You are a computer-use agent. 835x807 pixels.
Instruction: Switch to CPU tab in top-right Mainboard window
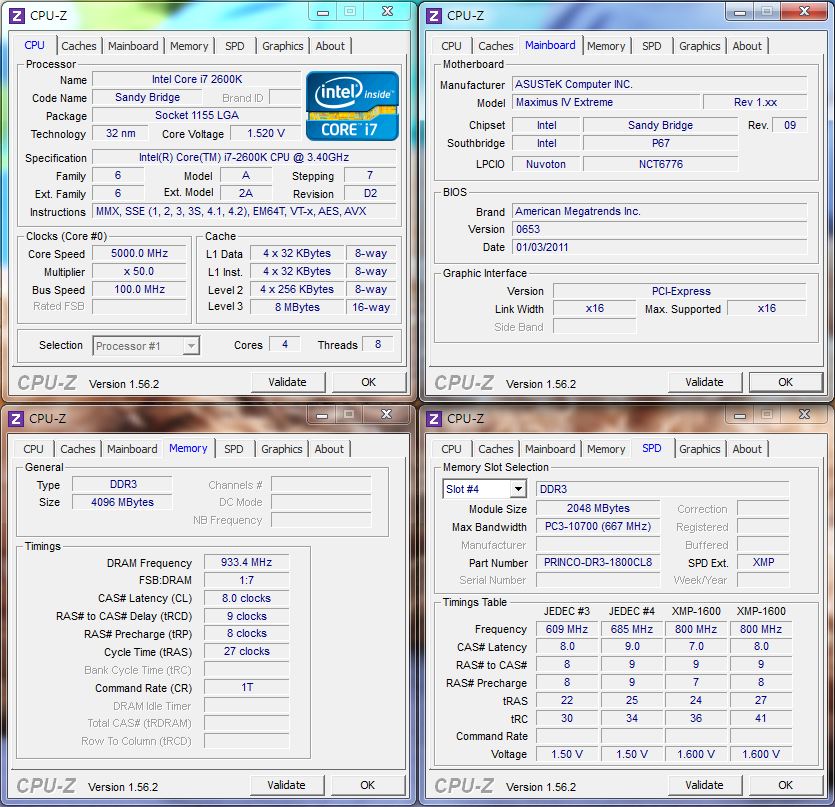[x=452, y=46]
